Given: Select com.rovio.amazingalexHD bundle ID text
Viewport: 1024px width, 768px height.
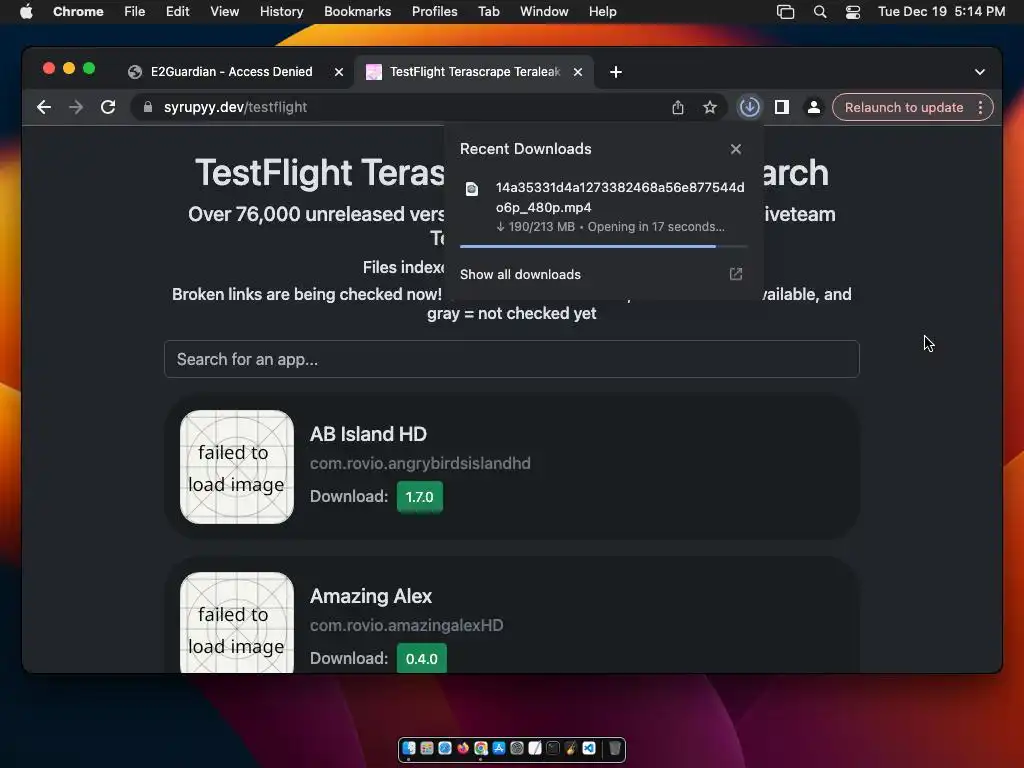Looking at the screenshot, I should [x=406, y=626].
